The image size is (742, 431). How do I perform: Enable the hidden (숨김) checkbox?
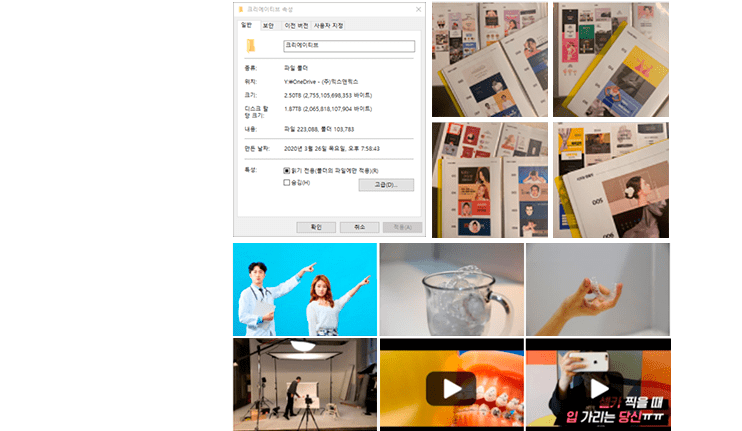(x=287, y=183)
